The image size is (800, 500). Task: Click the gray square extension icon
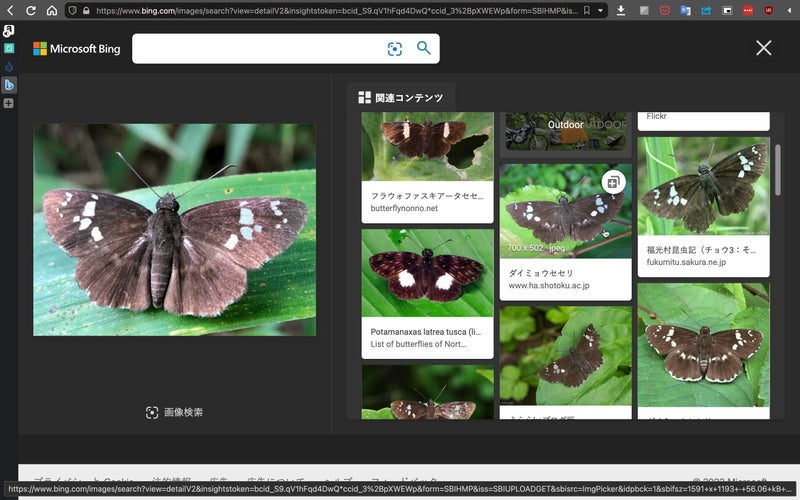[644, 10]
